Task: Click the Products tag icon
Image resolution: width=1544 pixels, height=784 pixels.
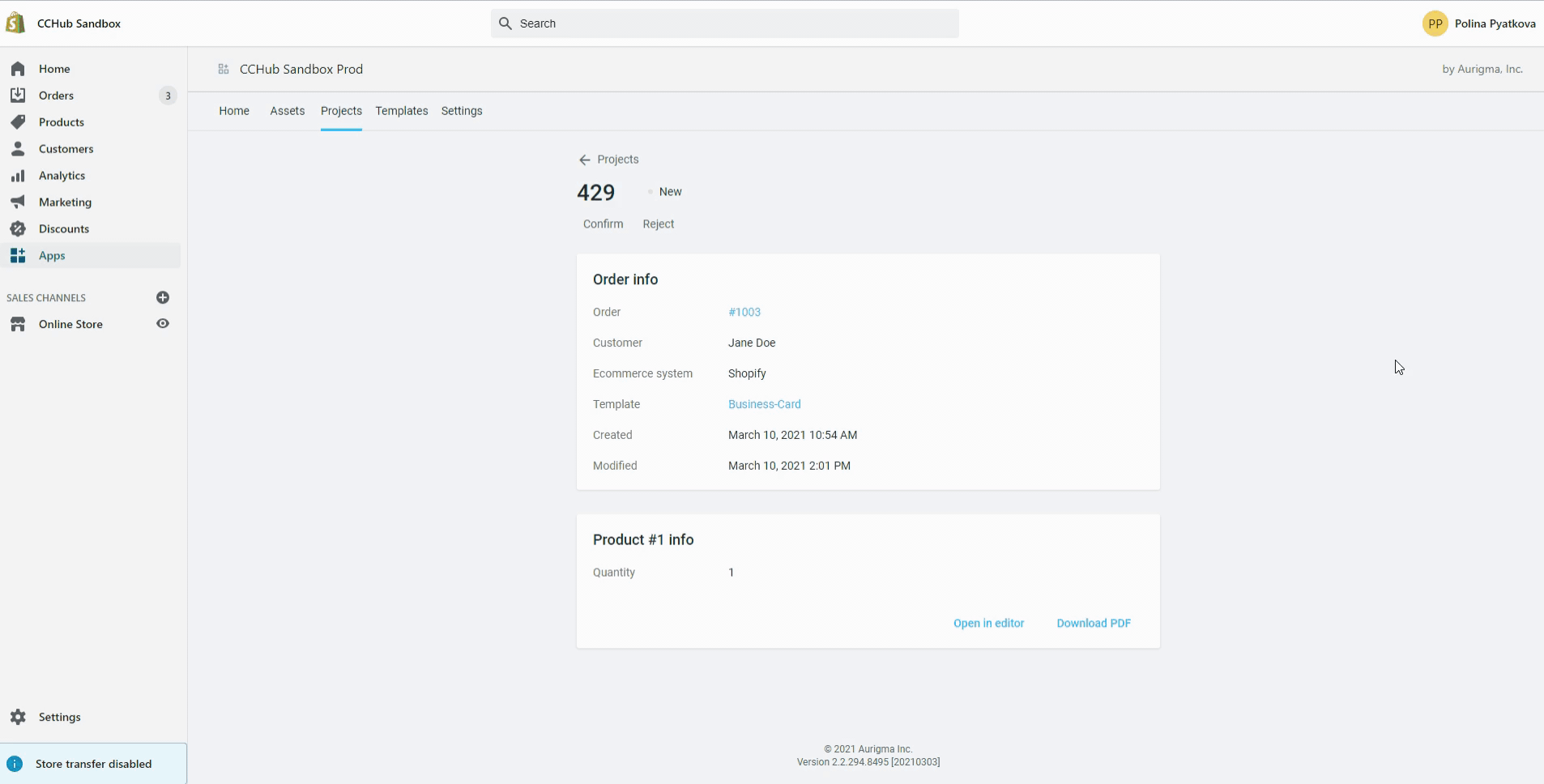Action: tap(18, 122)
